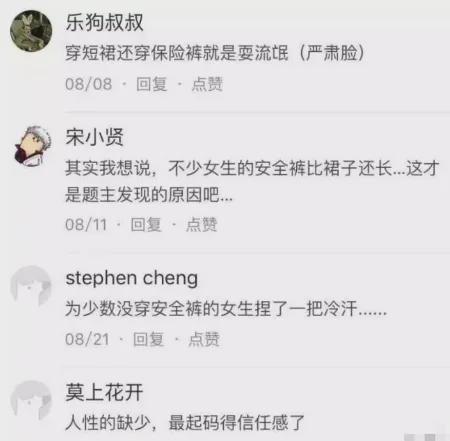This screenshot has height=441, width=450.
Task: Click username 乐狗叔叔
Action: click(x=104, y=23)
